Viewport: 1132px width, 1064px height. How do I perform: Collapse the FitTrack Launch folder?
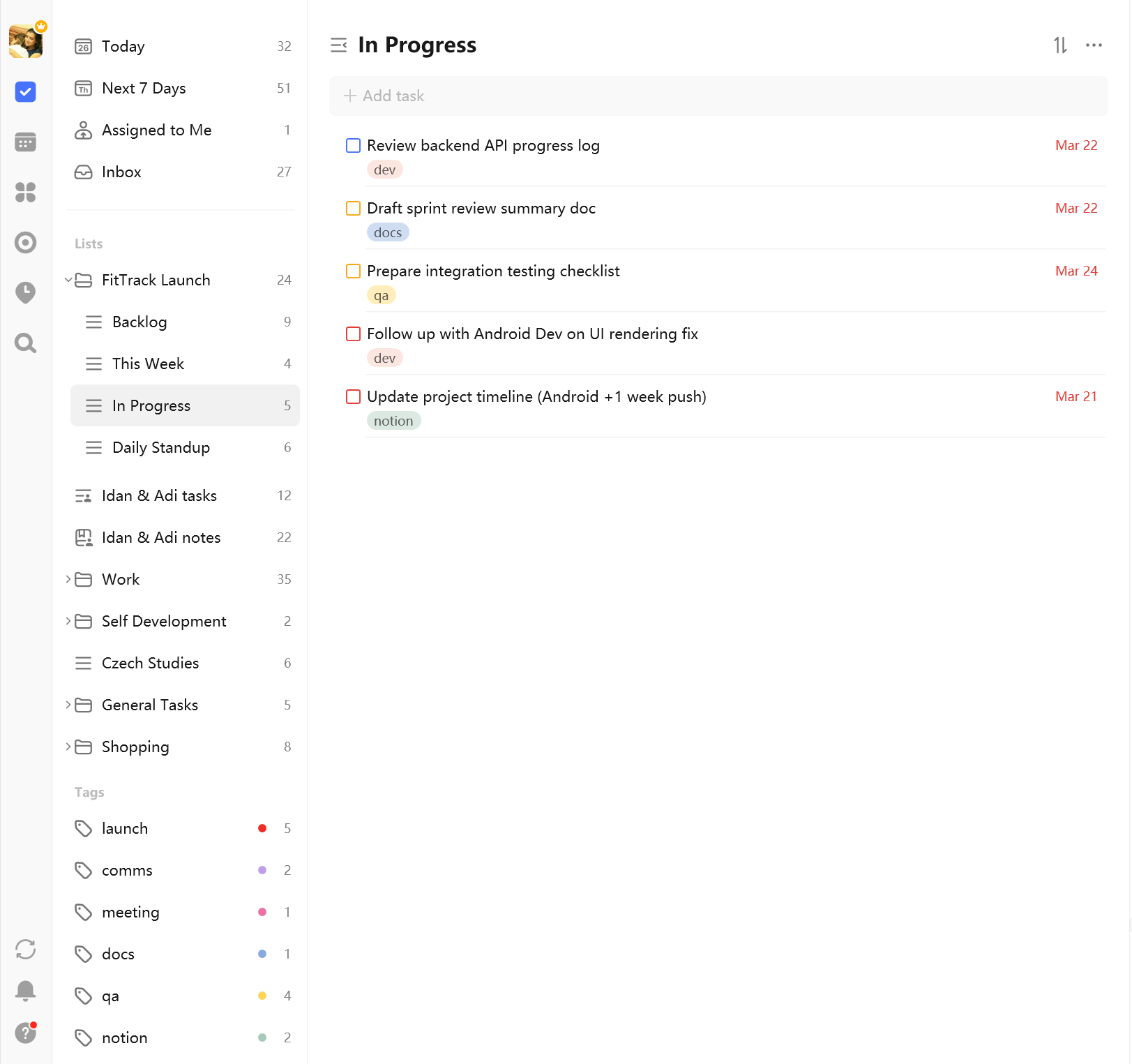pyautogui.click(x=68, y=280)
